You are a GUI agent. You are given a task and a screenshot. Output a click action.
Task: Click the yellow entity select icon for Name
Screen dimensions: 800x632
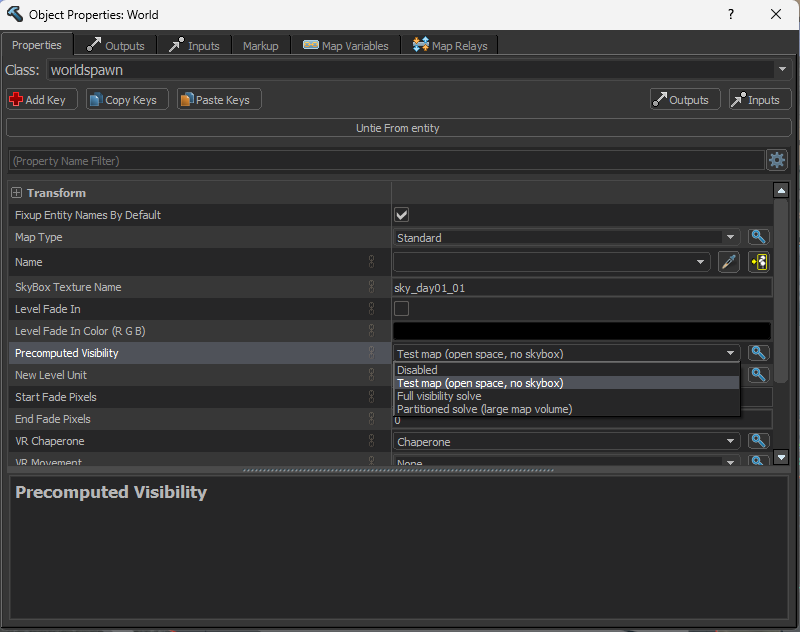coord(759,262)
